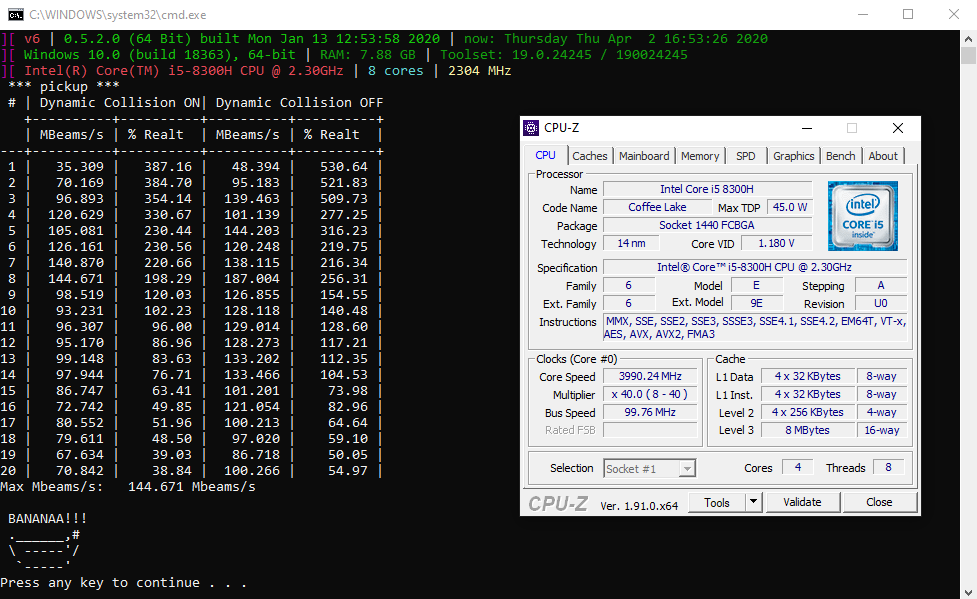The width and height of the screenshot is (977, 599).
Task: Click the Revision value U0
Action: pos(880,303)
